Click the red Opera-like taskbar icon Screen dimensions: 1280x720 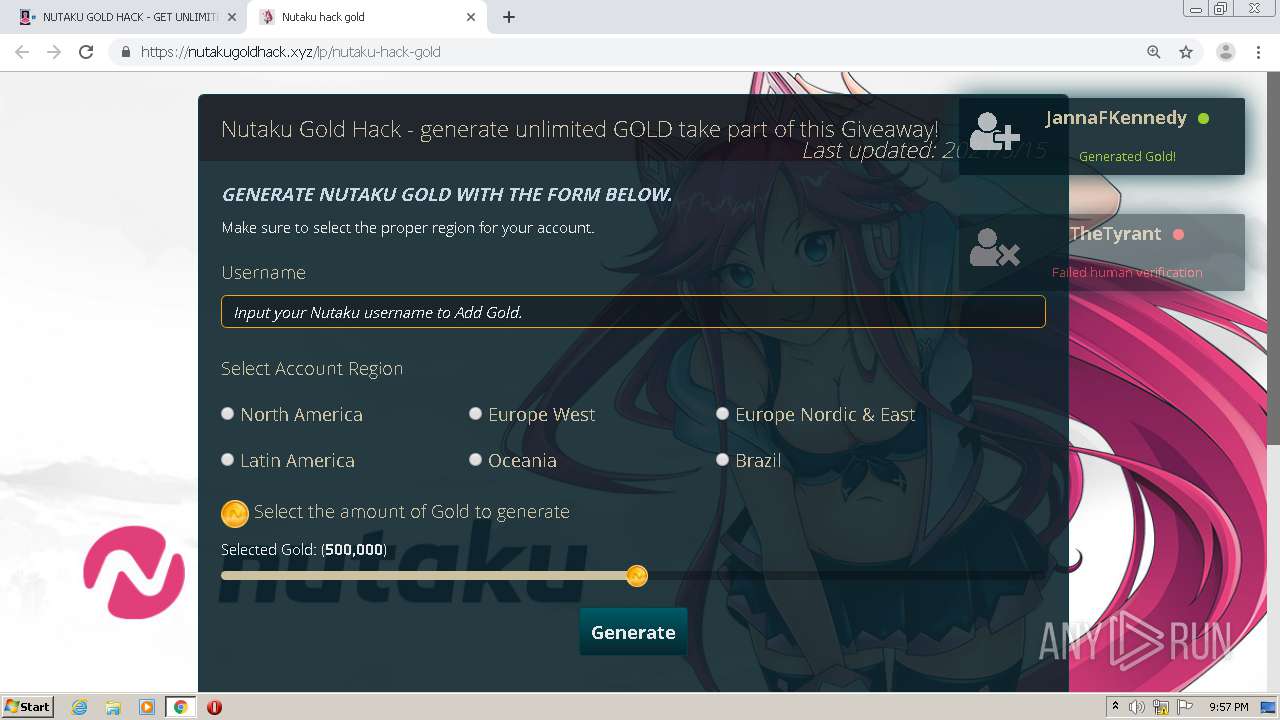(x=214, y=707)
